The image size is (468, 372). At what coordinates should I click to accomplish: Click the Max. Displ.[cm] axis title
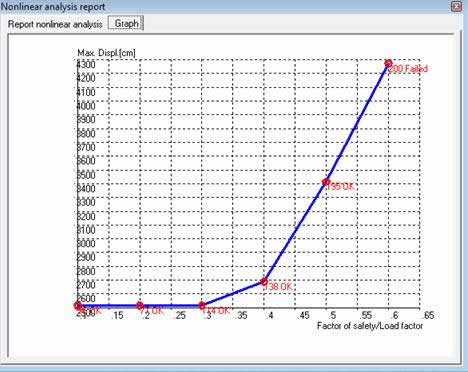(x=106, y=53)
